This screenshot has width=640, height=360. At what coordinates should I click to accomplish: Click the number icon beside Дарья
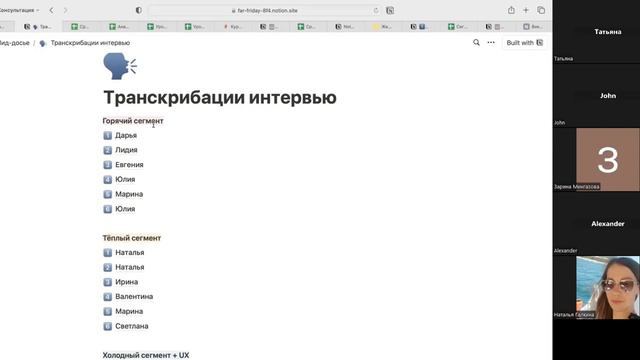tap(107, 136)
